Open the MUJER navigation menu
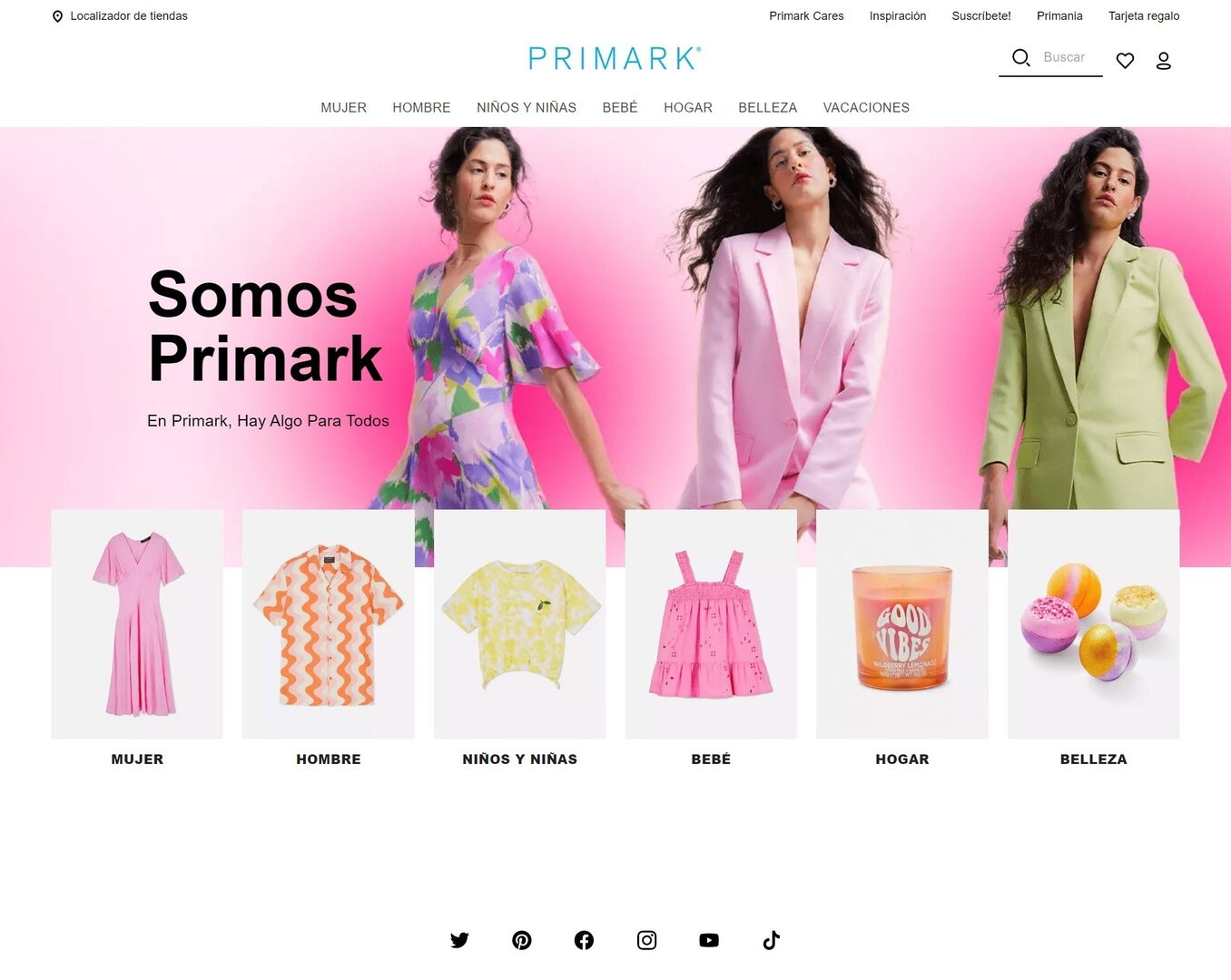The height and width of the screenshot is (980, 1231). click(x=343, y=107)
